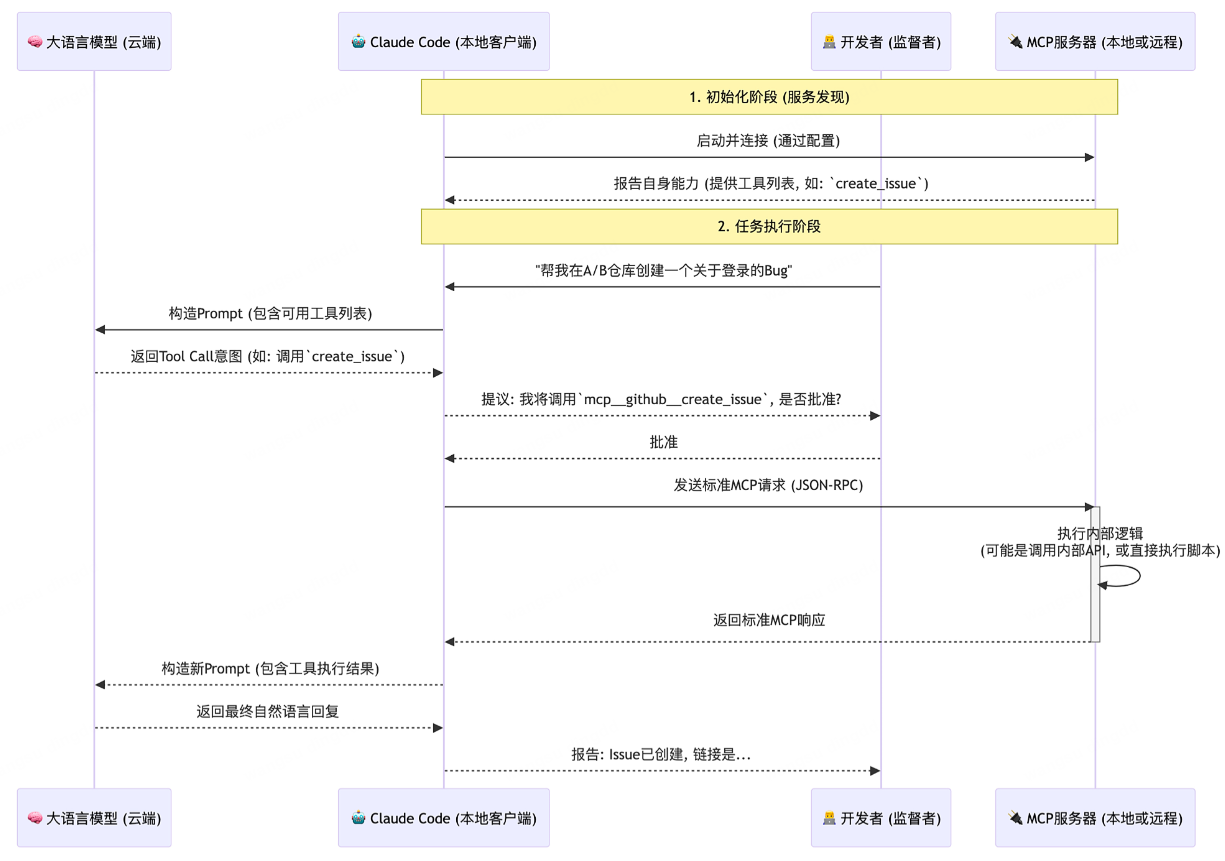Select the plug icon in the bottom MCP服务器 box

[x=1015, y=818]
